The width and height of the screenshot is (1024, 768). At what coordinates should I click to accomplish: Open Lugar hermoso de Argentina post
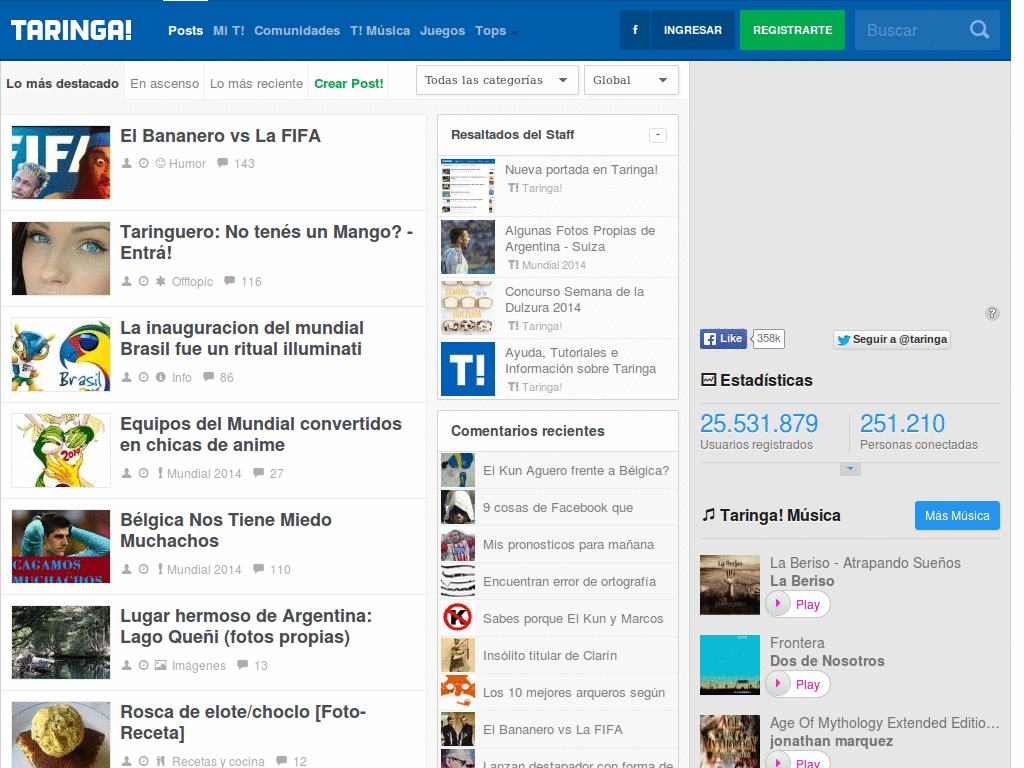(246, 626)
